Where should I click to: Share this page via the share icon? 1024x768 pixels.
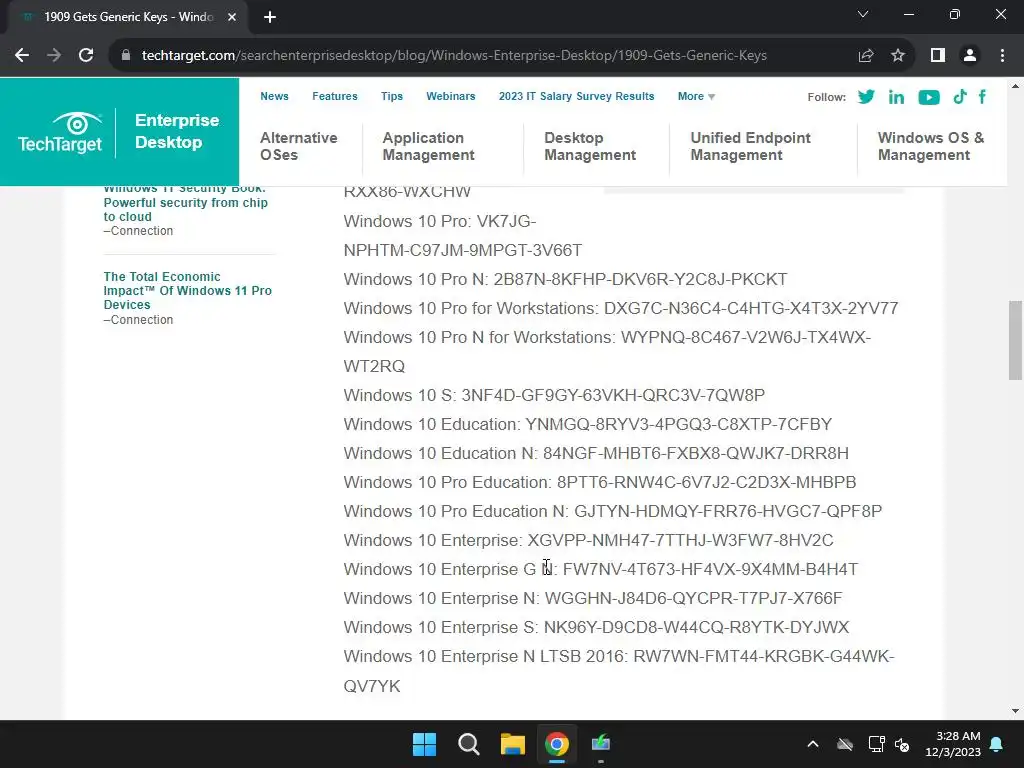(866, 56)
